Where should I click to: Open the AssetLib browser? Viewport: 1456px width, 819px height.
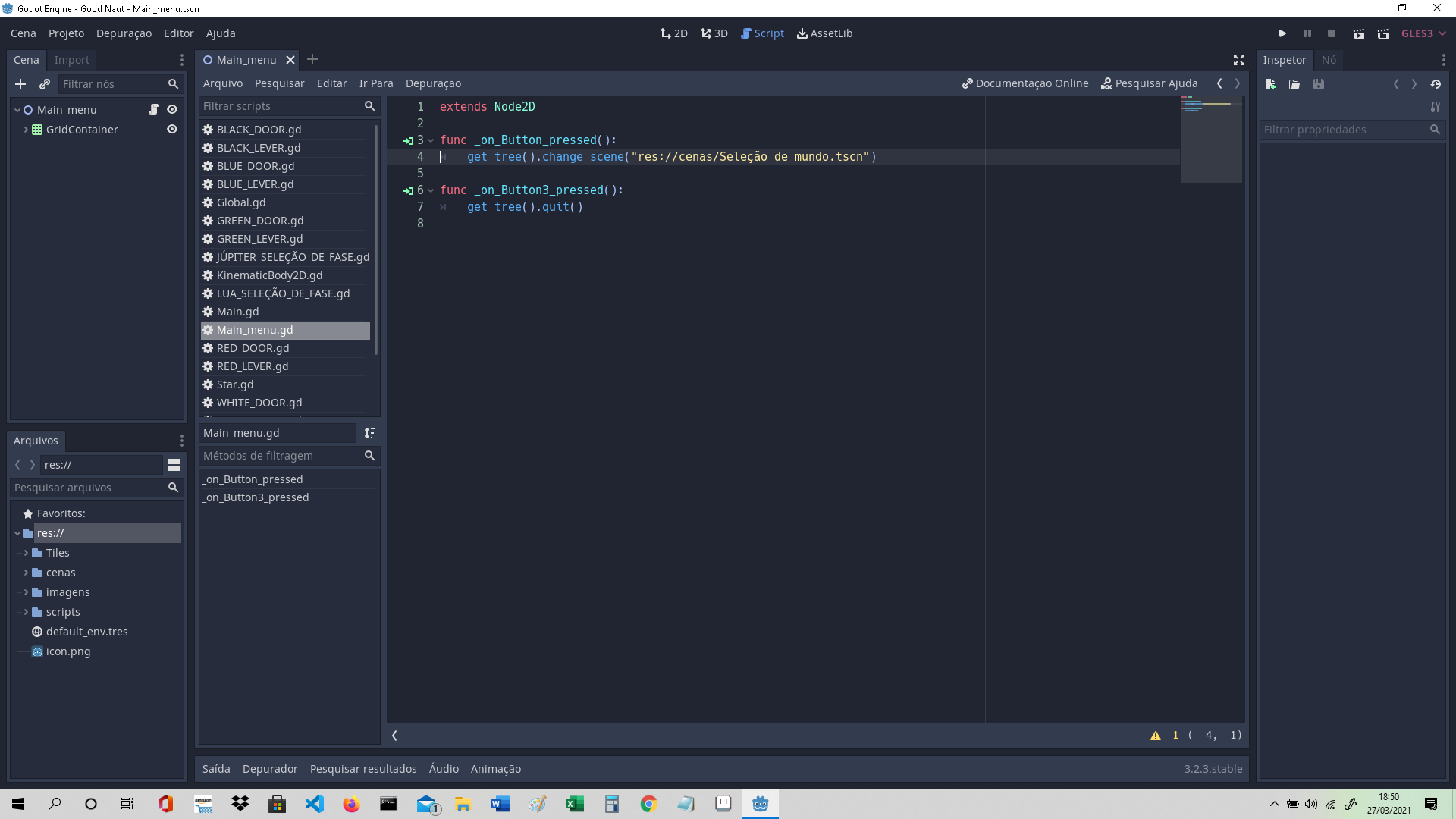point(825,33)
